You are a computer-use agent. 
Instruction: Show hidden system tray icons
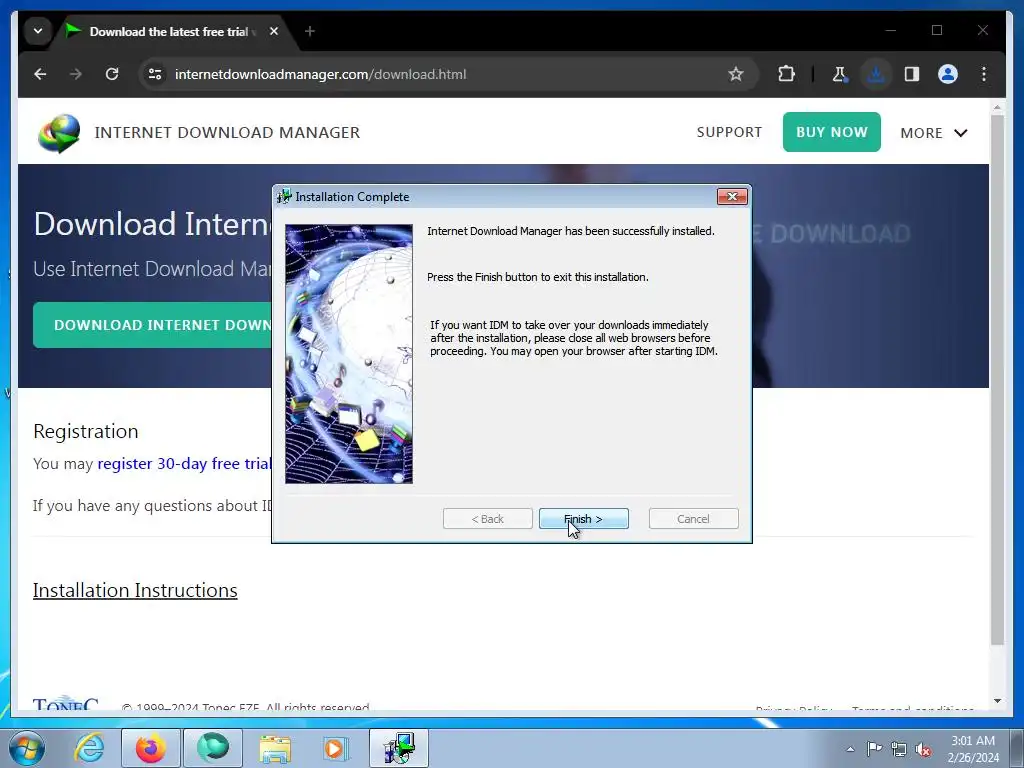point(850,749)
